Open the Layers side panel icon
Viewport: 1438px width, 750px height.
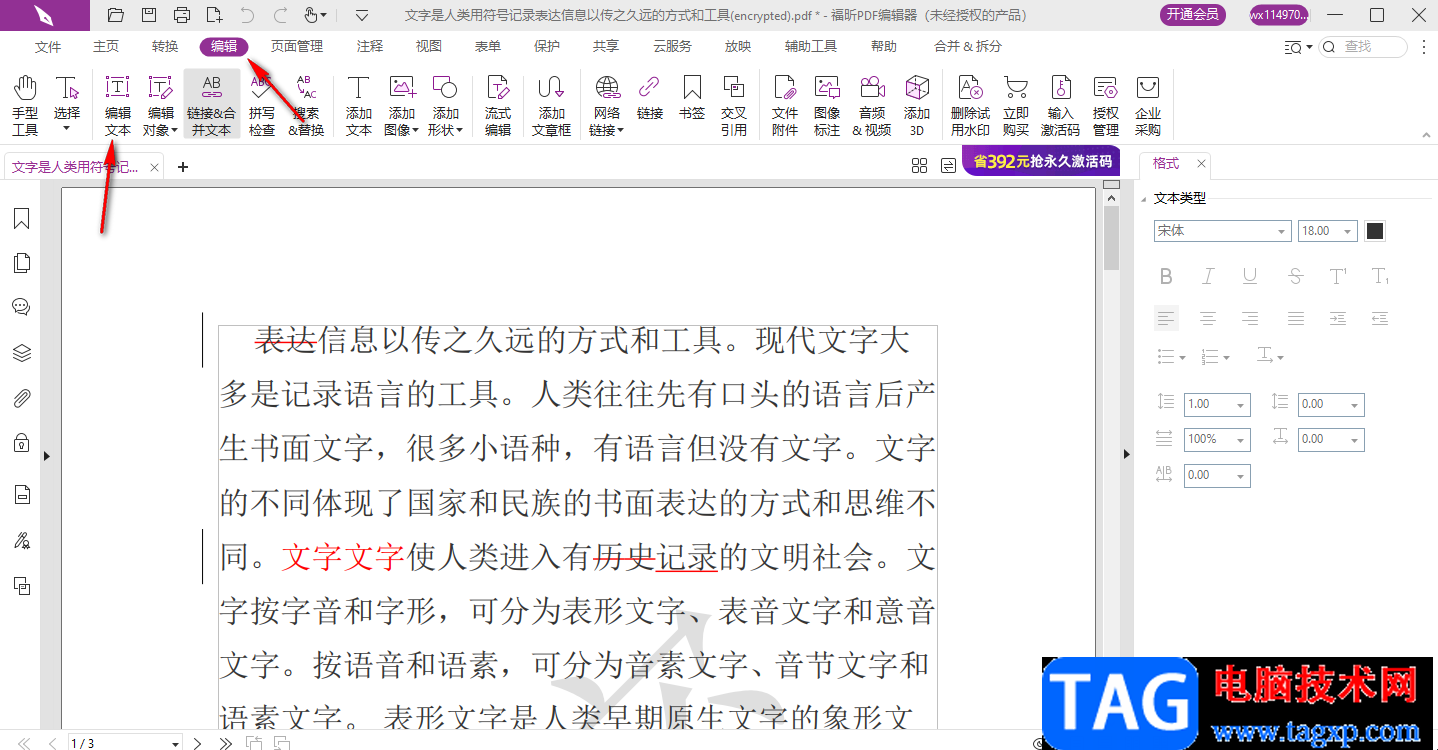pyautogui.click(x=21, y=353)
